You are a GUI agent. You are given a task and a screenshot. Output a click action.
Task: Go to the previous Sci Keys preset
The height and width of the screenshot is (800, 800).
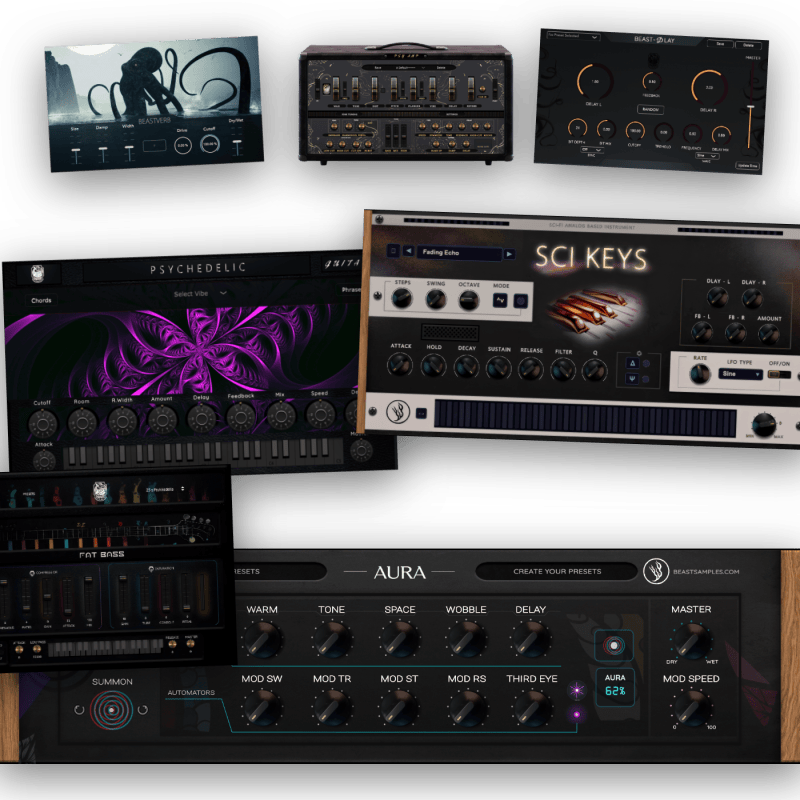point(409,251)
